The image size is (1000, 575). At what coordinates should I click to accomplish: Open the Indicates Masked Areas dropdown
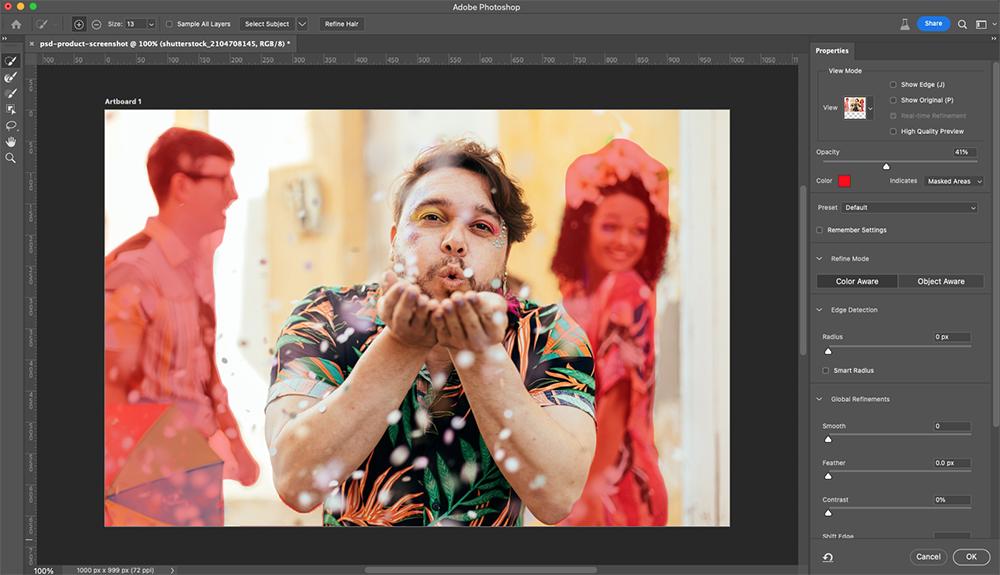click(x=953, y=181)
